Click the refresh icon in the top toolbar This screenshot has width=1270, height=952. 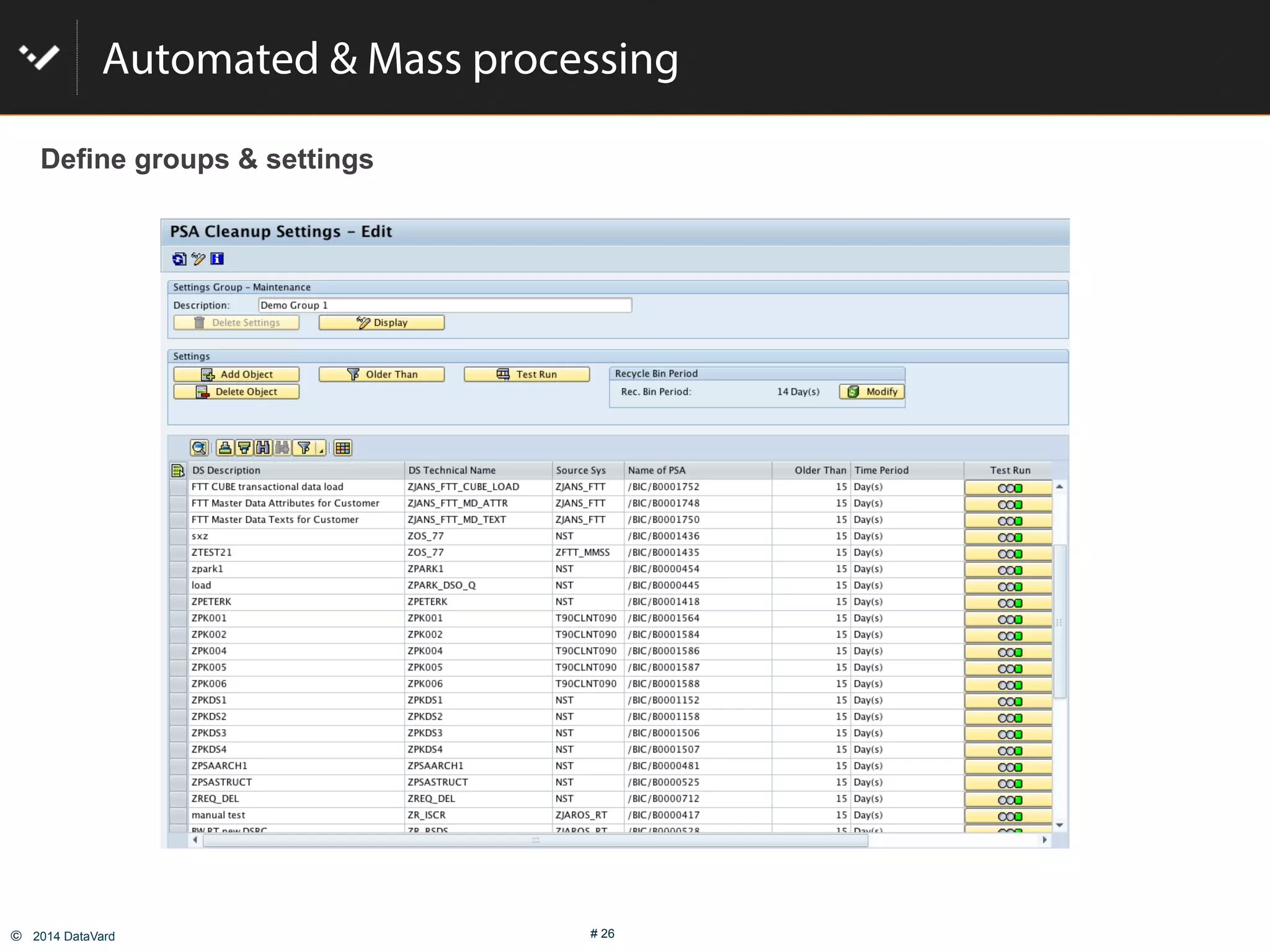tap(179, 259)
